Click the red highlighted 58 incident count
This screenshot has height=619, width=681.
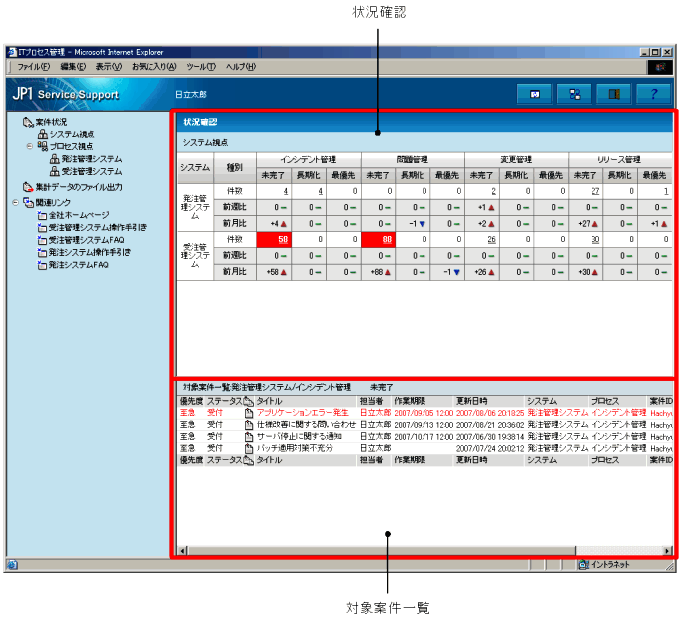pos(283,239)
